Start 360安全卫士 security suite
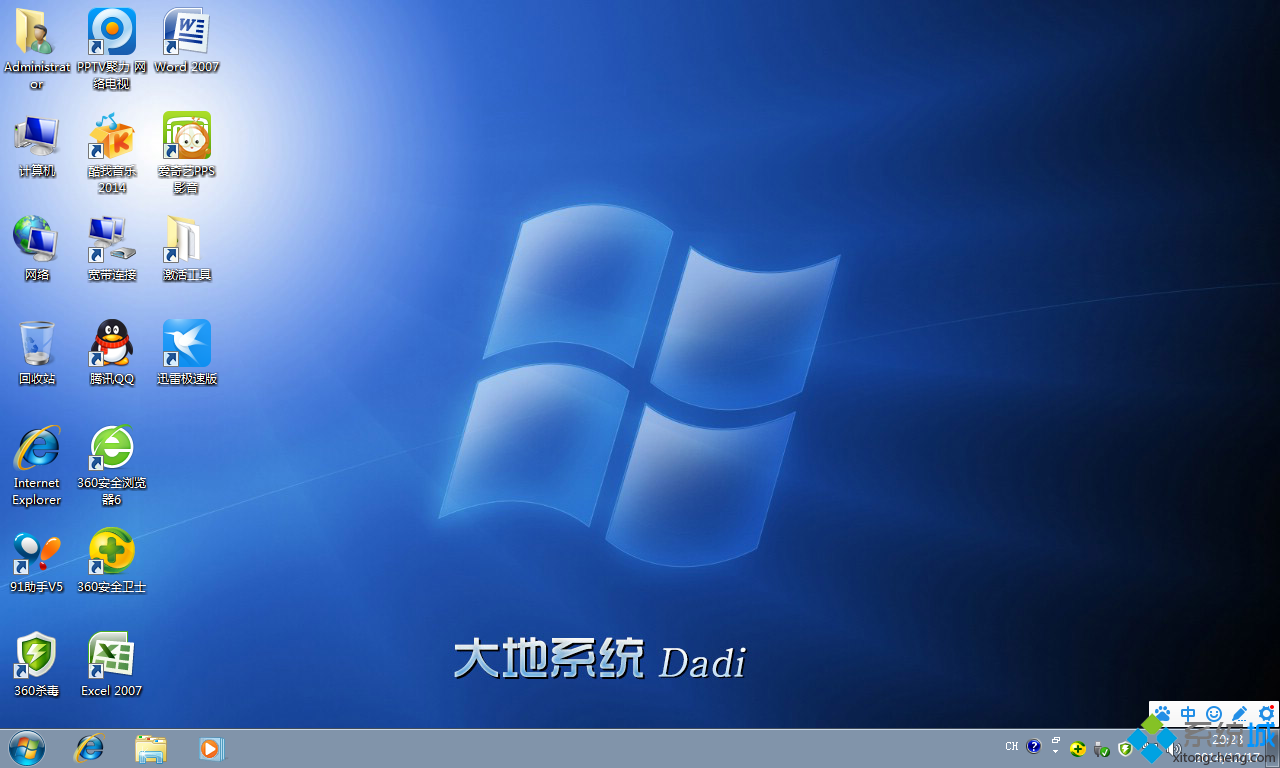1280x768 pixels. pos(111,548)
